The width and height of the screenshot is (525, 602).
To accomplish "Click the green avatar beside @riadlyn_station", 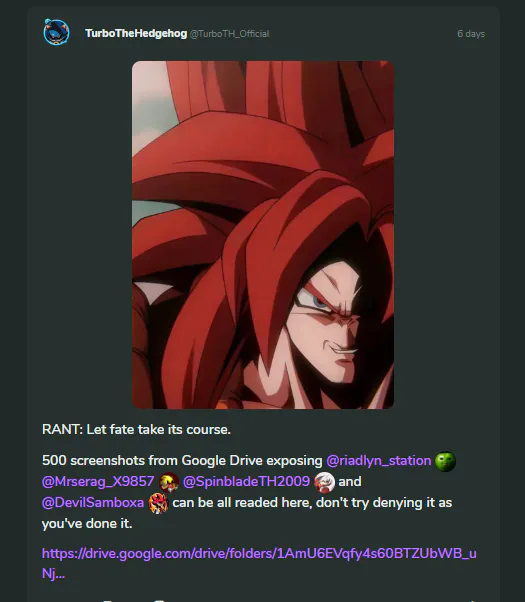I will click(x=445, y=461).
